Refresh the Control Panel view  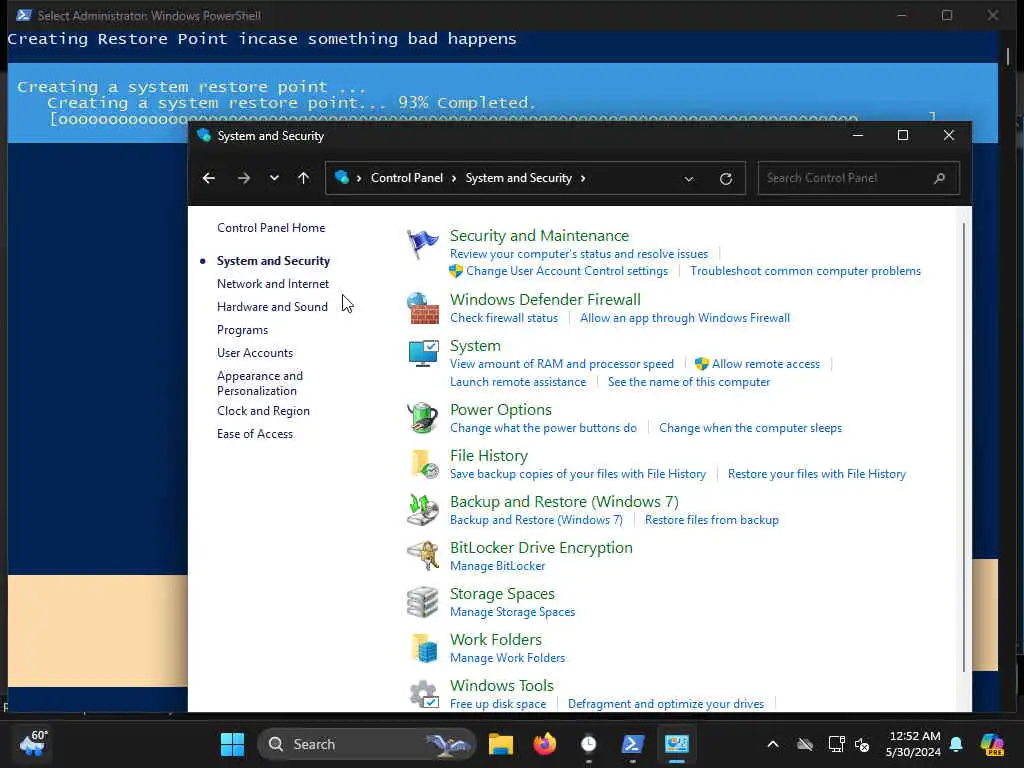[726, 179]
